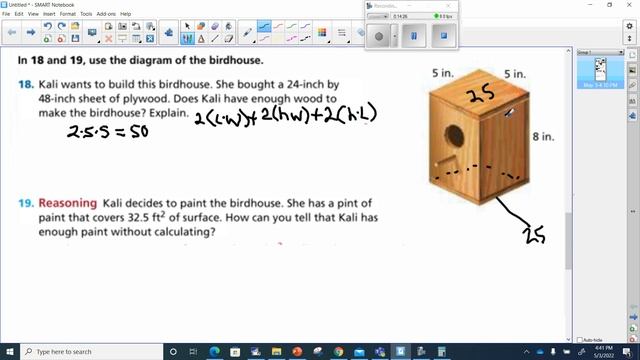Open the pen types selector
The width and height of the screenshot is (640, 360).
point(247,33)
